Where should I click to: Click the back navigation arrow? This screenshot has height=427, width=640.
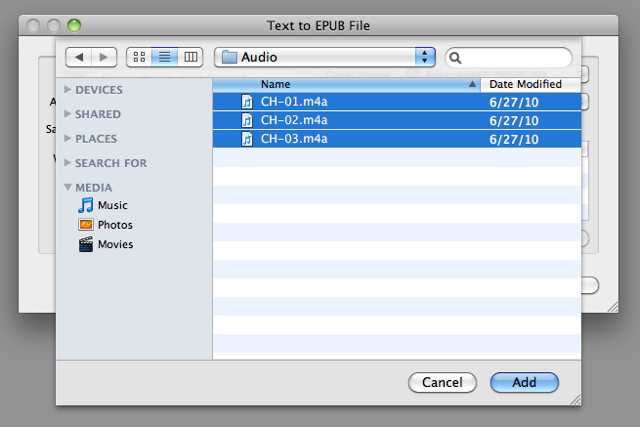[79, 58]
